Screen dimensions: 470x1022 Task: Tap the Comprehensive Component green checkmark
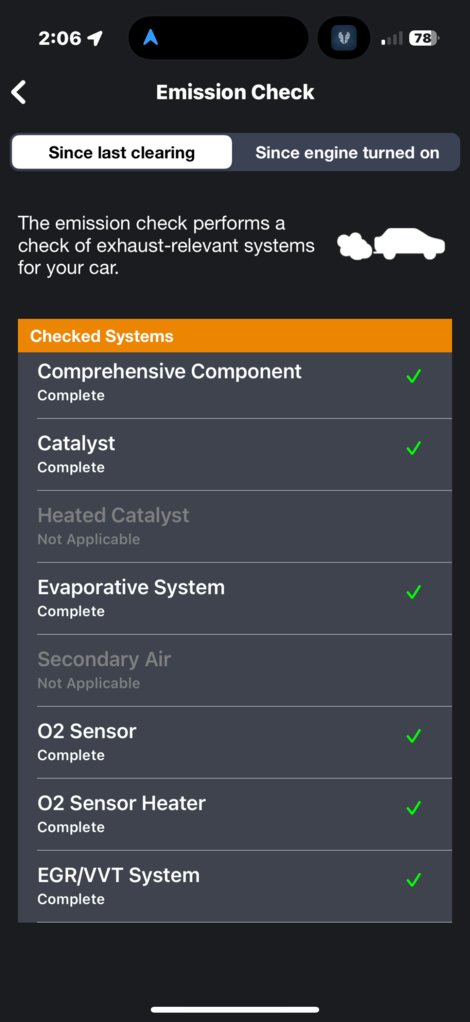(413, 376)
